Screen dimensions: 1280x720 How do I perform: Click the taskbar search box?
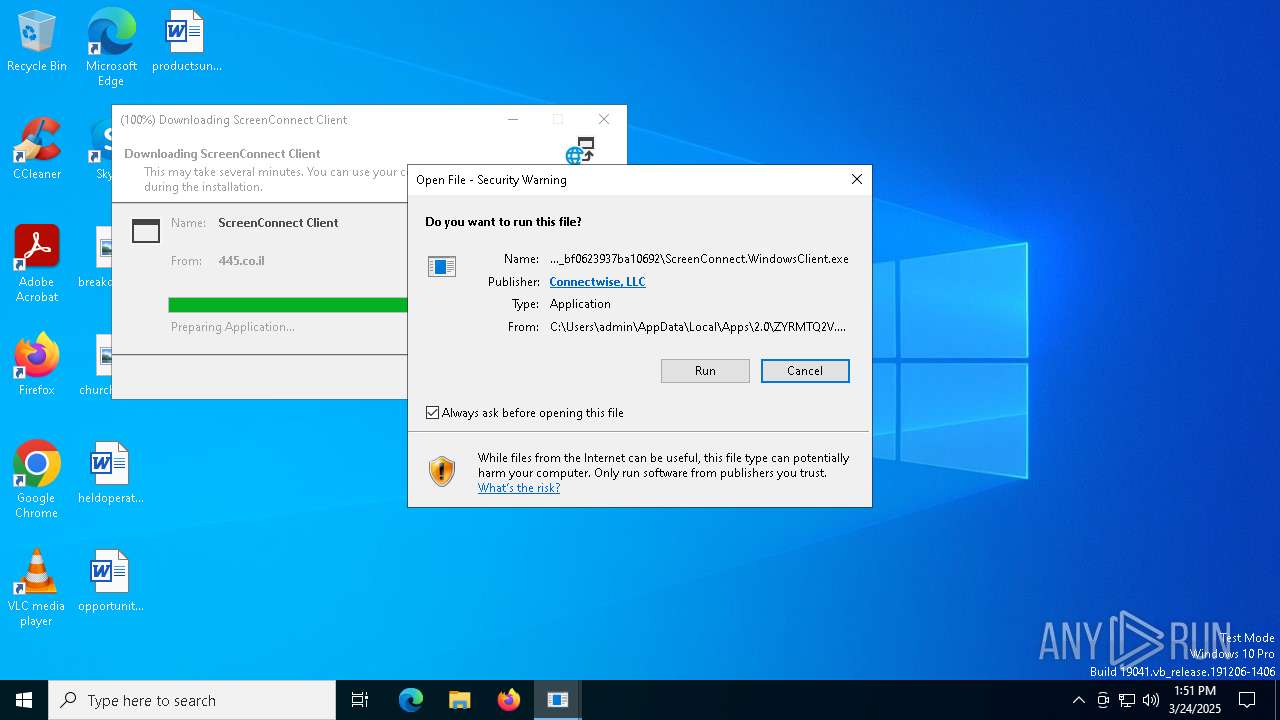coord(192,700)
